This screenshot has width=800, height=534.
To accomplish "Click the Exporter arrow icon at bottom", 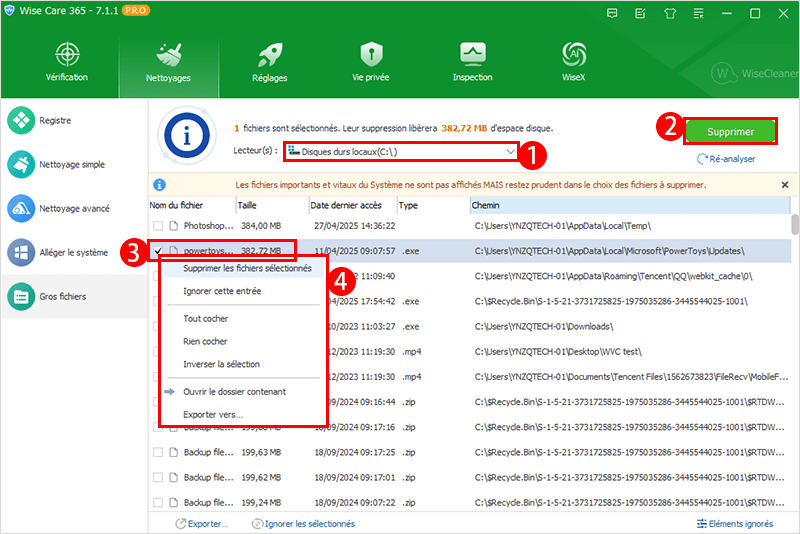I will coord(180,524).
